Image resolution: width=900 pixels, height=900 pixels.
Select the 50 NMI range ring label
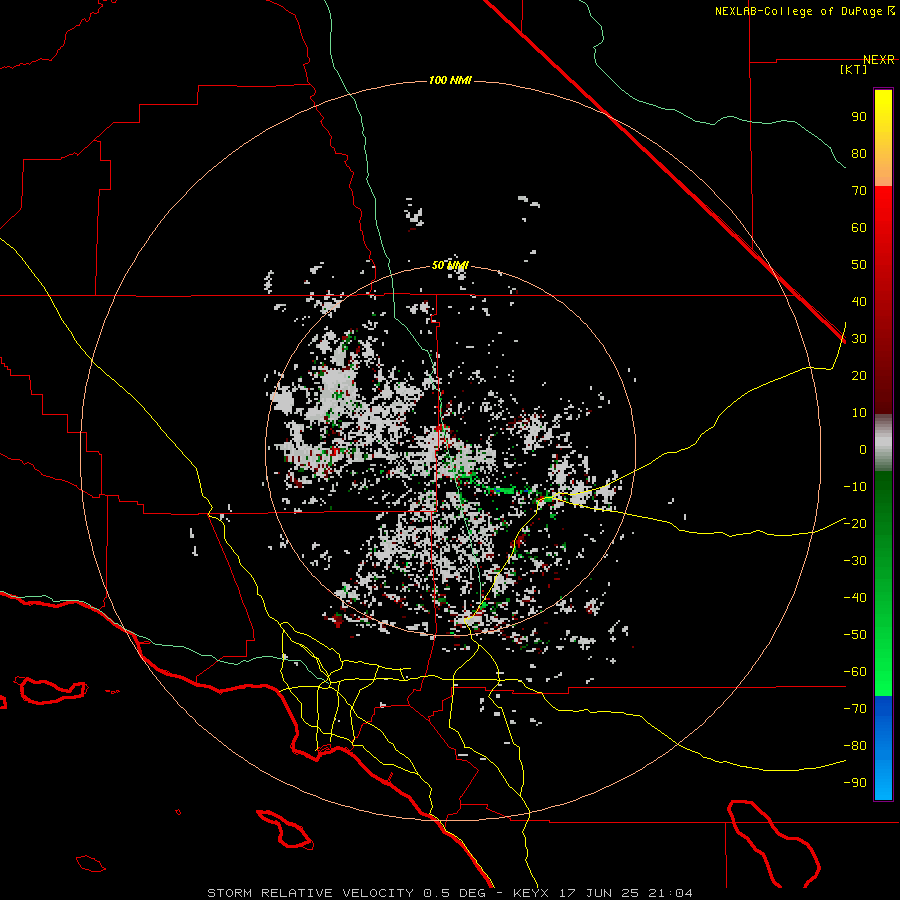coord(450,265)
